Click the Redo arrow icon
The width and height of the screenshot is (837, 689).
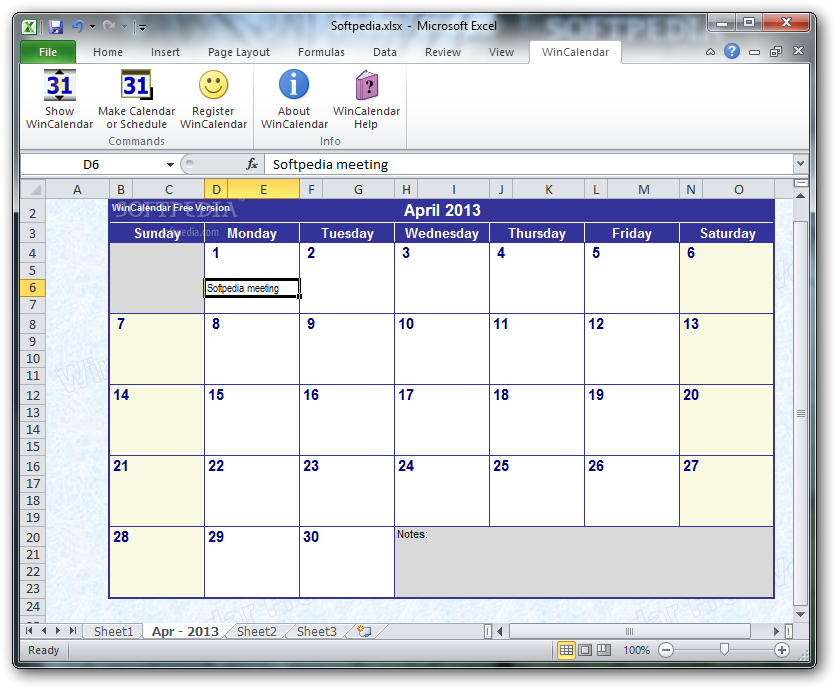coord(109,26)
